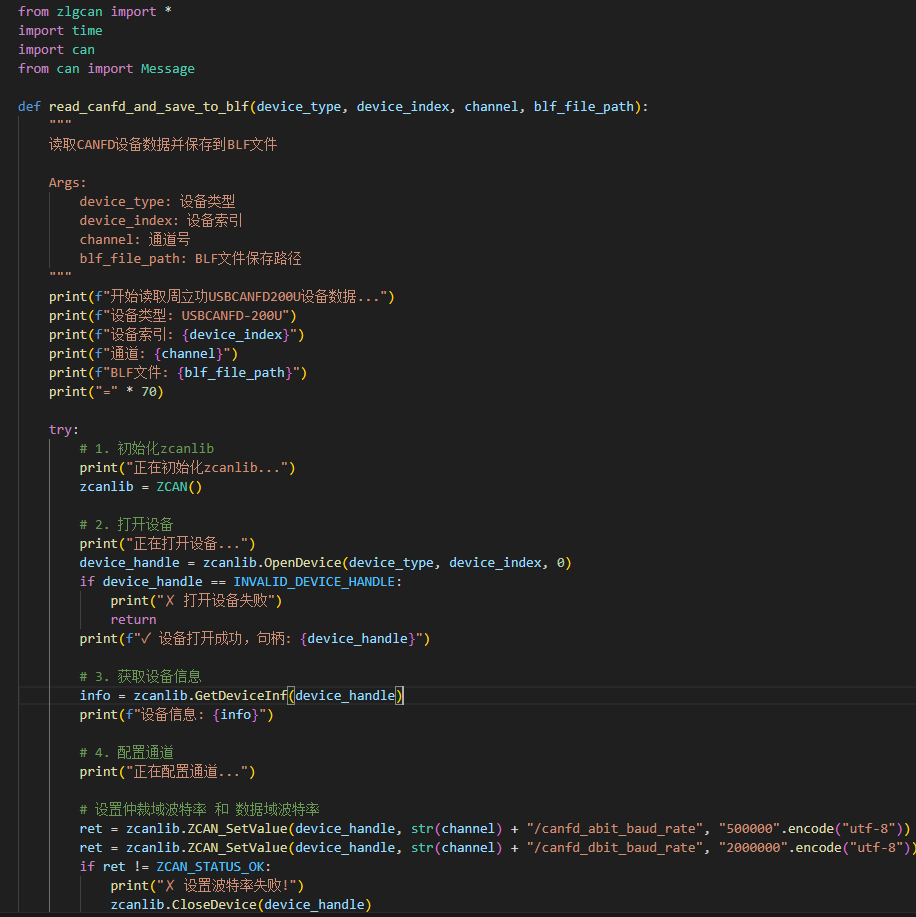Screen dimensions: 916x917
Task: Click print line '设备信息: {info}'
Action: [x=176, y=715]
